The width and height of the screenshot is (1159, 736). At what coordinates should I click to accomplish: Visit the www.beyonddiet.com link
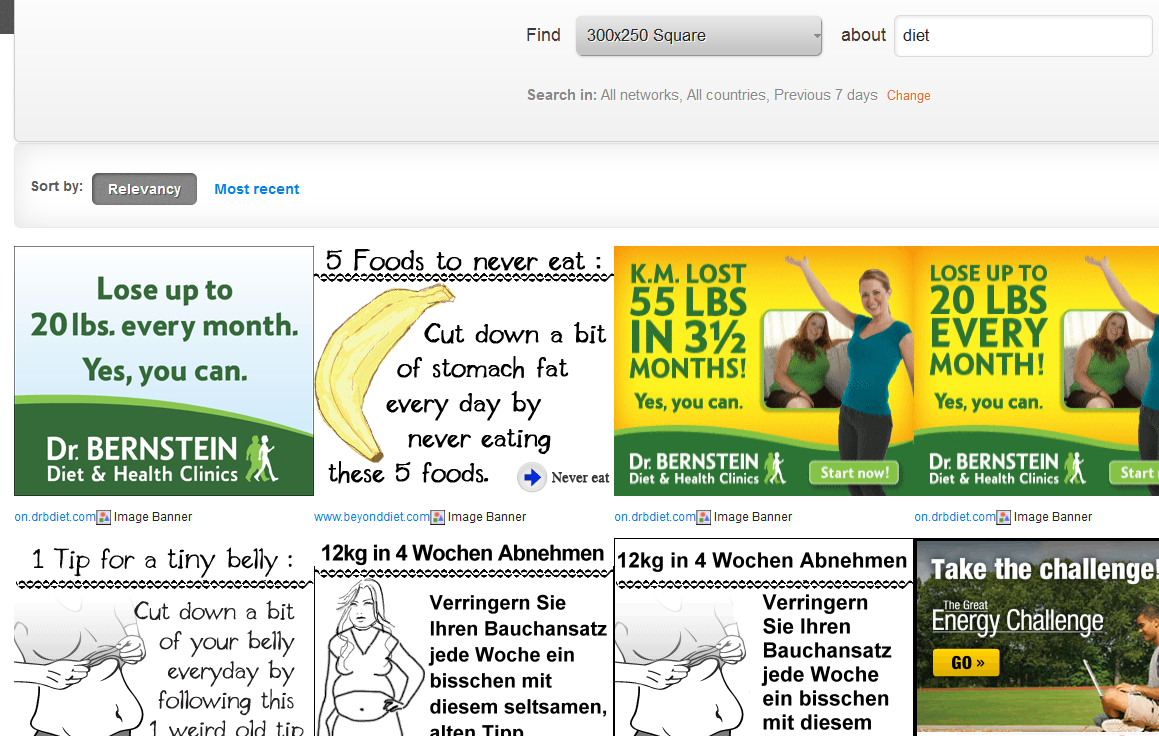[x=372, y=517]
